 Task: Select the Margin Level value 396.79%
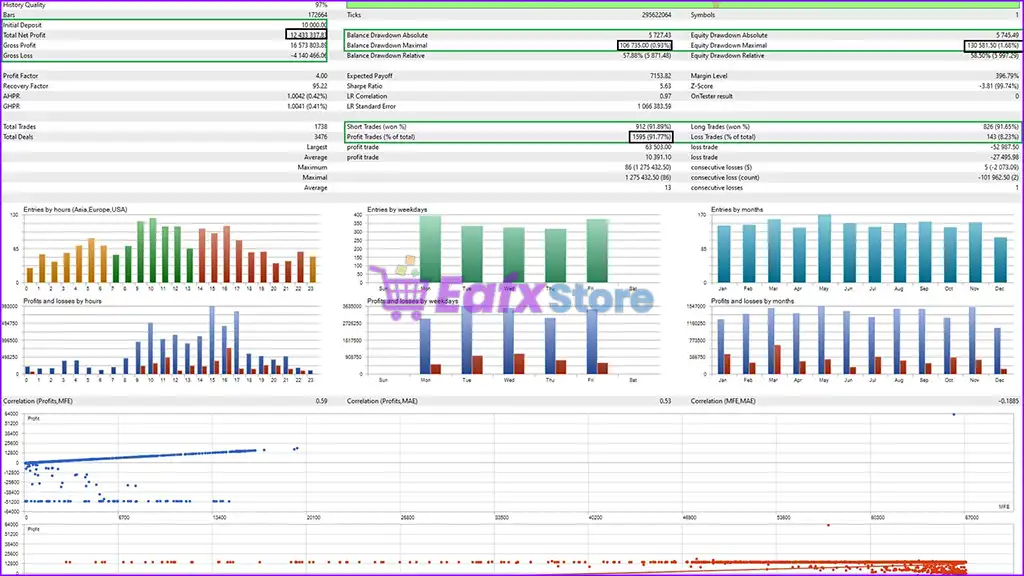[1007, 76]
